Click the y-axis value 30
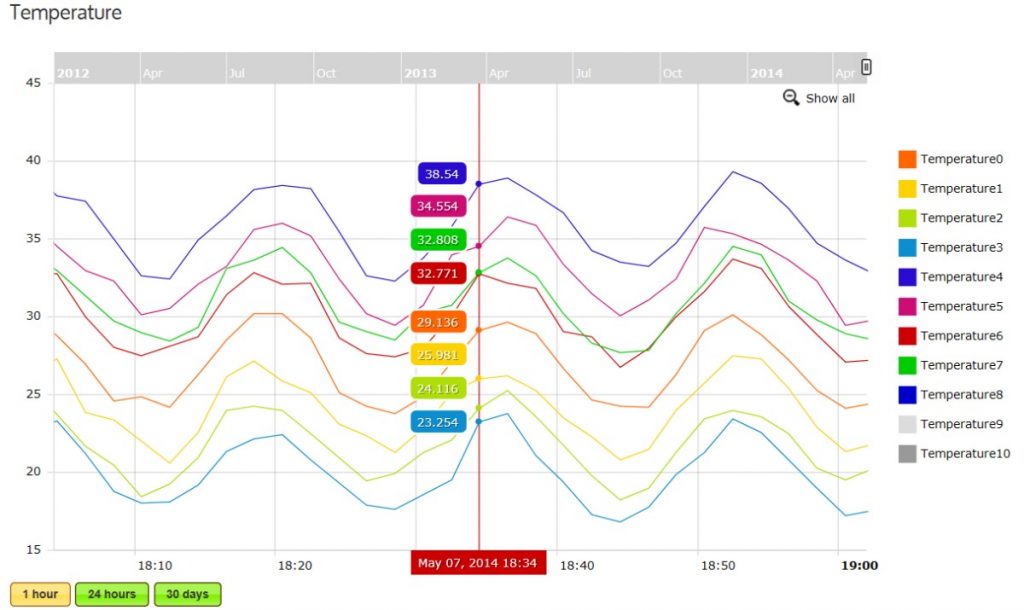 click(x=33, y=316)
